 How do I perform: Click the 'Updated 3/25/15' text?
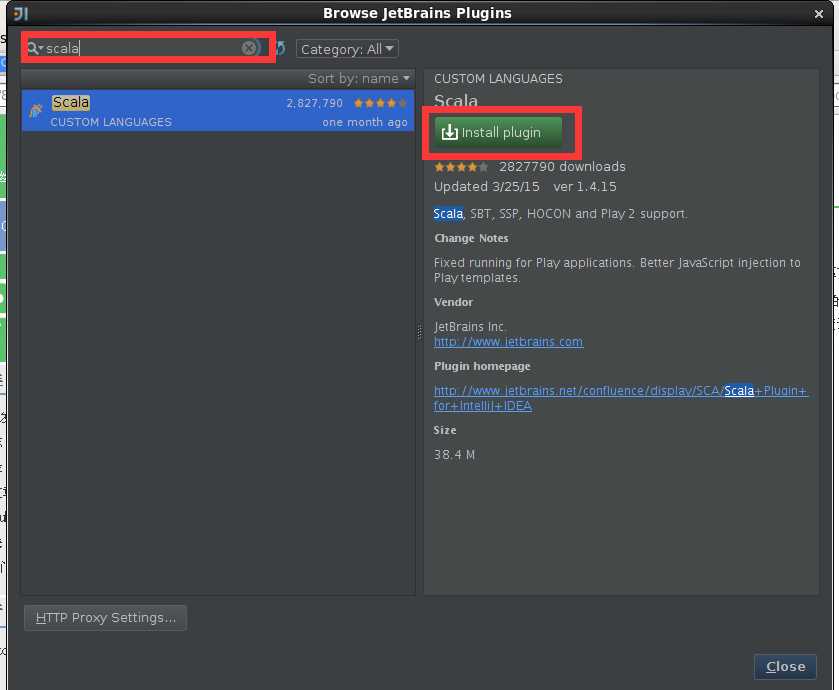tap(486, 187)
